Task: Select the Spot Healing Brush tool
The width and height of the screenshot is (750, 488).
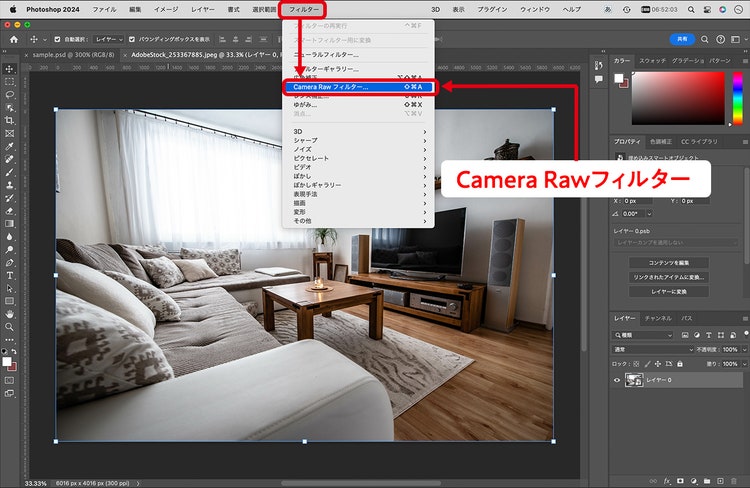Action: [9, 159]
